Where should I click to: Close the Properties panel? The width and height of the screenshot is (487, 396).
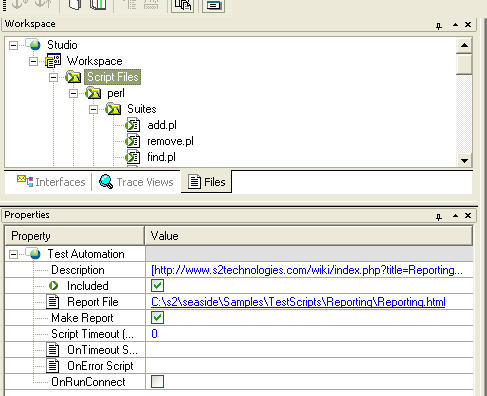[x=468, y=216]
